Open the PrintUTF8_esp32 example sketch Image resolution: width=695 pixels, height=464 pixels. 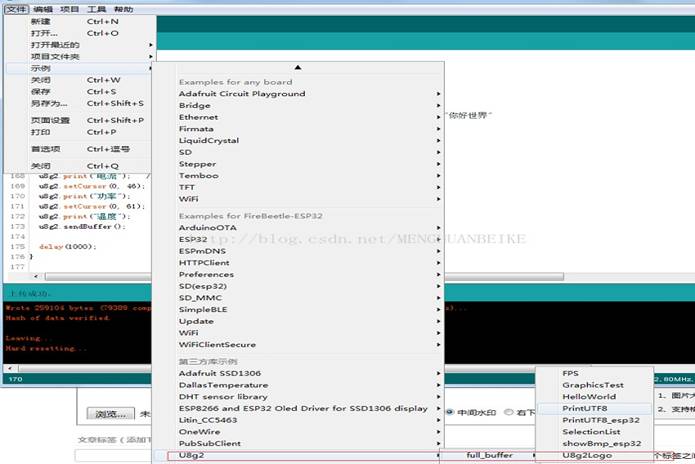(x=595, y=420)
